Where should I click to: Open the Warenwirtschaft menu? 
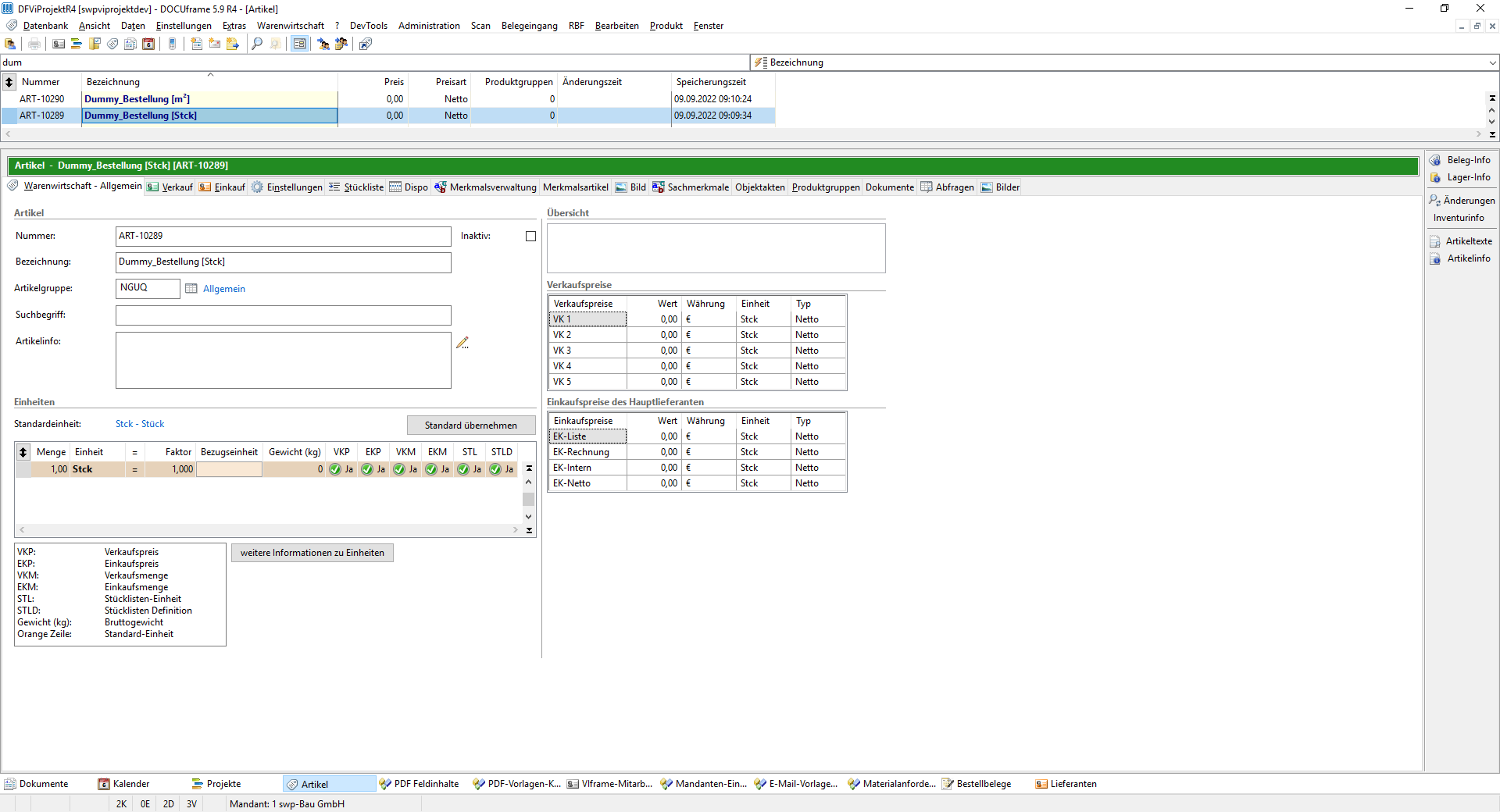(x=291, y=26)
